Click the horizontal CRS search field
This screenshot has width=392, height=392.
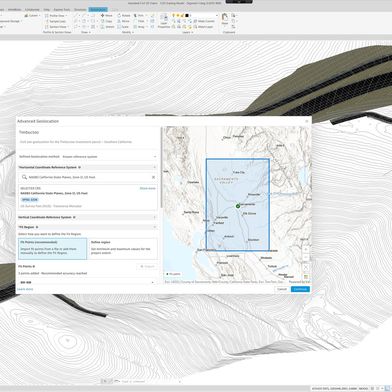pos(88,177)
